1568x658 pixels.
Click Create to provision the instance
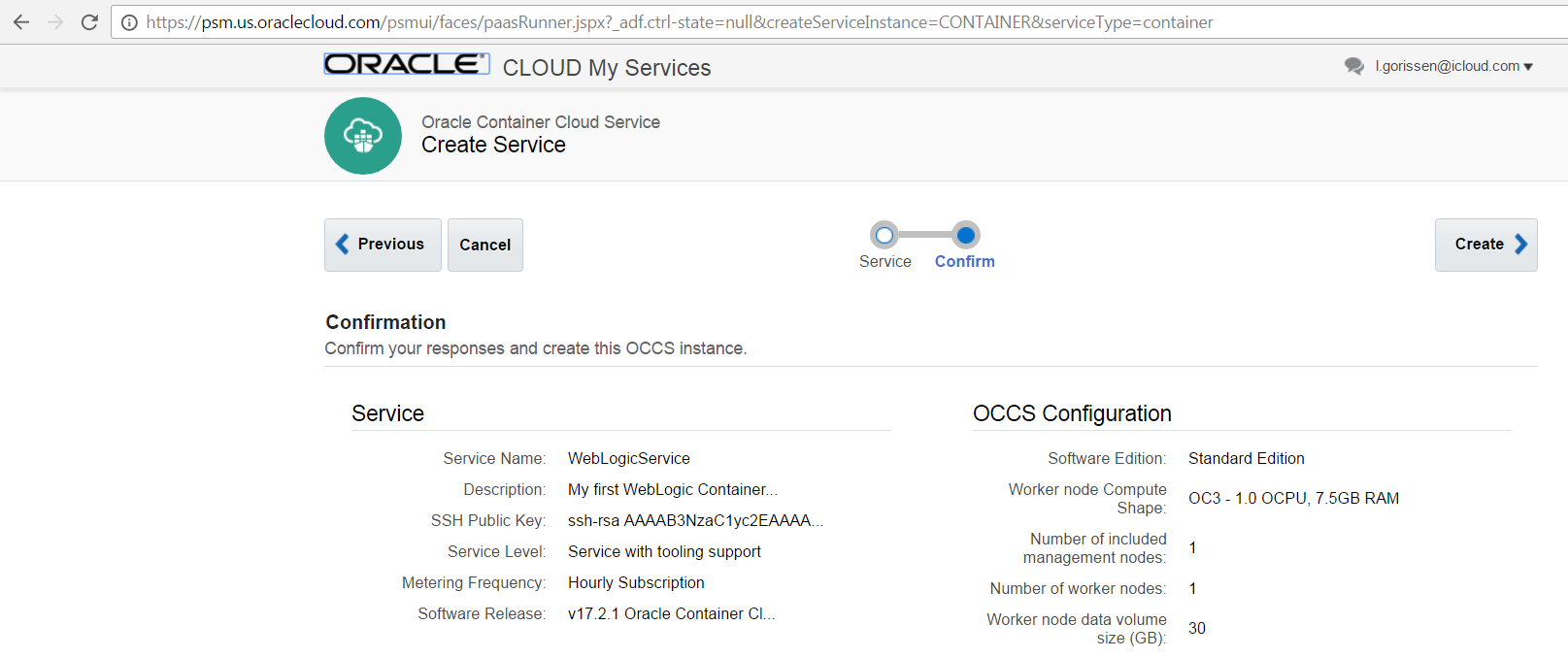click(x=1485, y=245)
